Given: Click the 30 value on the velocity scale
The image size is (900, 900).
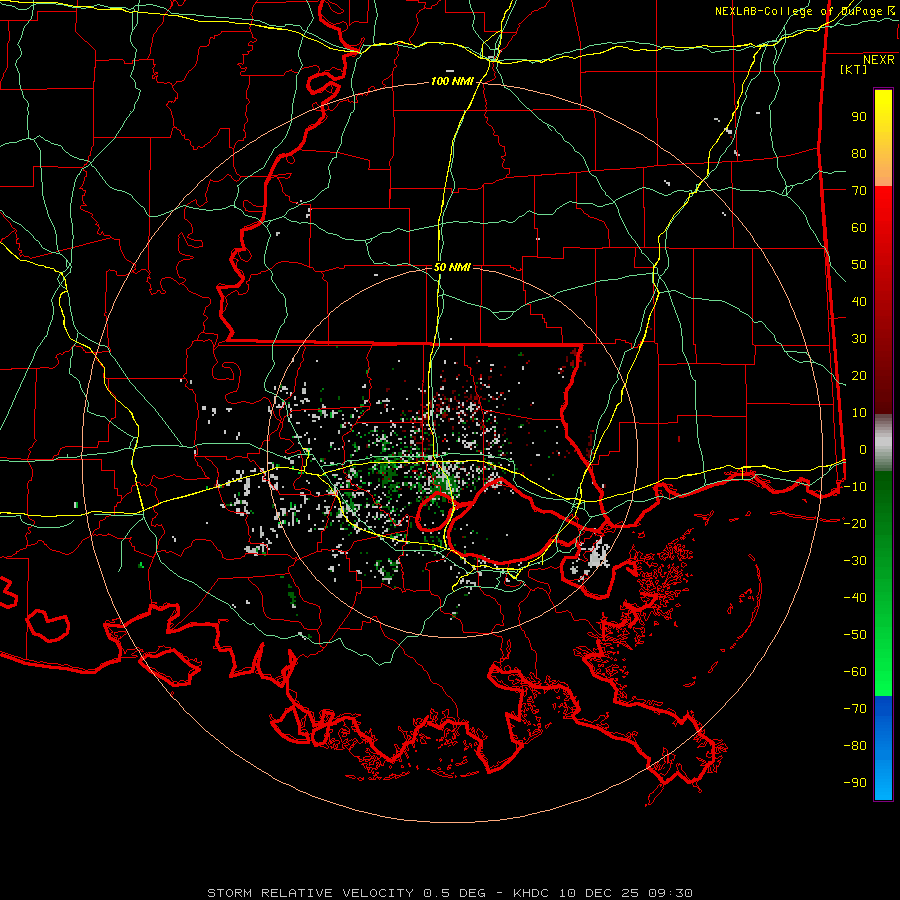Looking at the screenshot, I should [859, 339].
